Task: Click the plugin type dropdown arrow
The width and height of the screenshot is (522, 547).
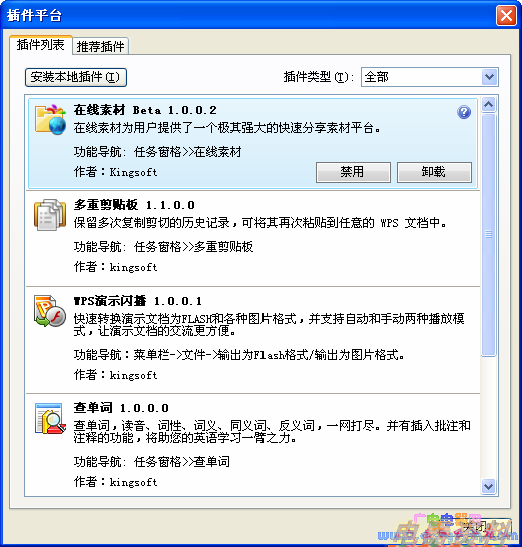Action: 490,77
